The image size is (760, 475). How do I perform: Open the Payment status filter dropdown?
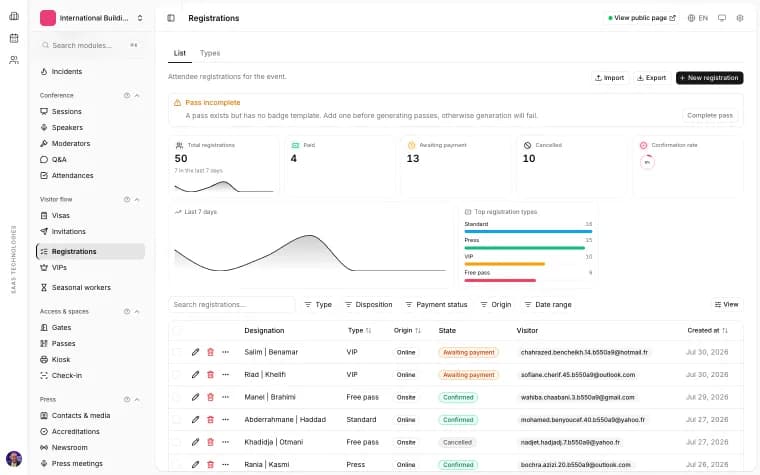click(x=436, y=304)
